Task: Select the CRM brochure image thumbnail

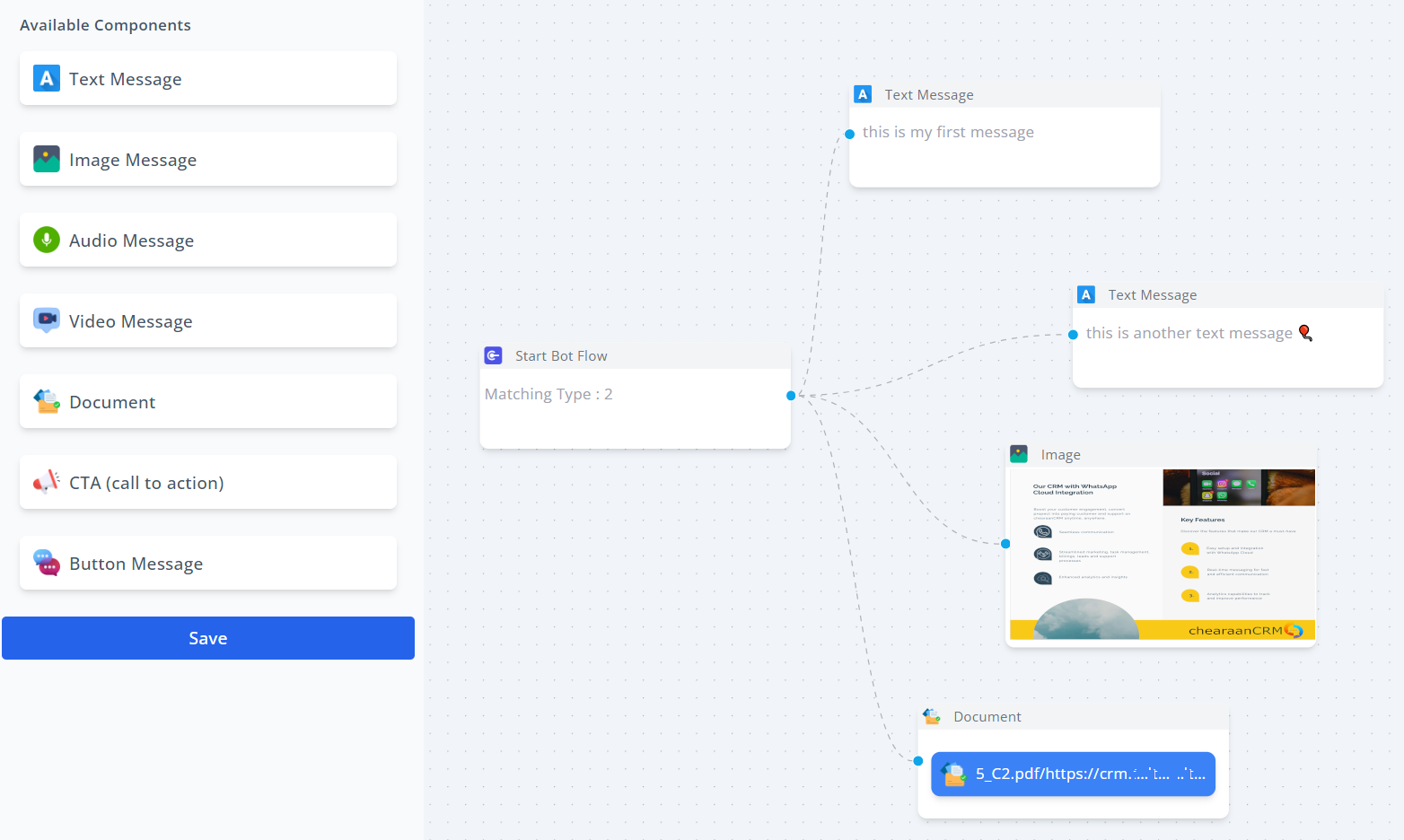Action: click(x=1162, y=554)
